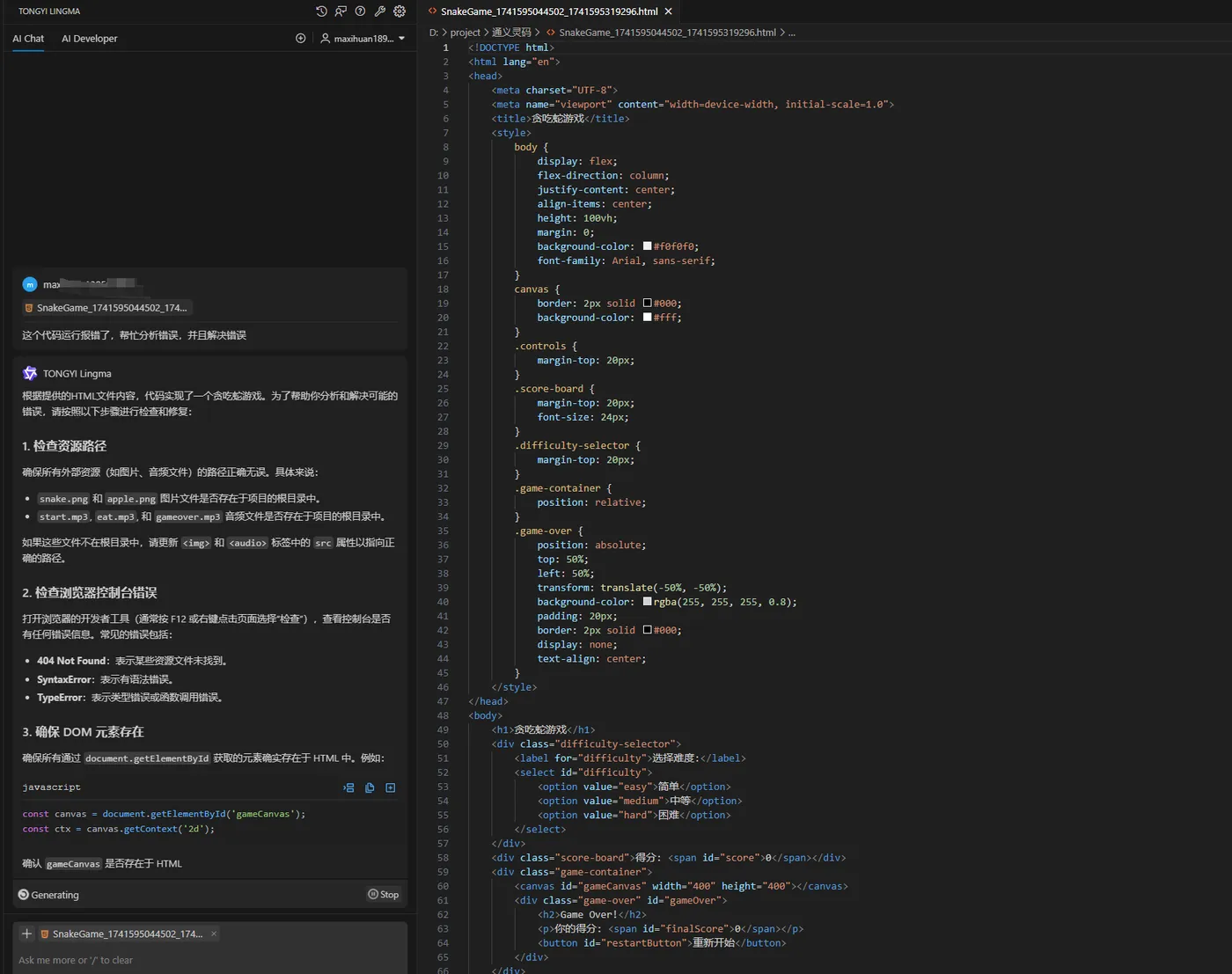This screenshot has height=974, width=1232.
Task: Remove the SnakeGame file chip from input
Action: click(214, 934)
